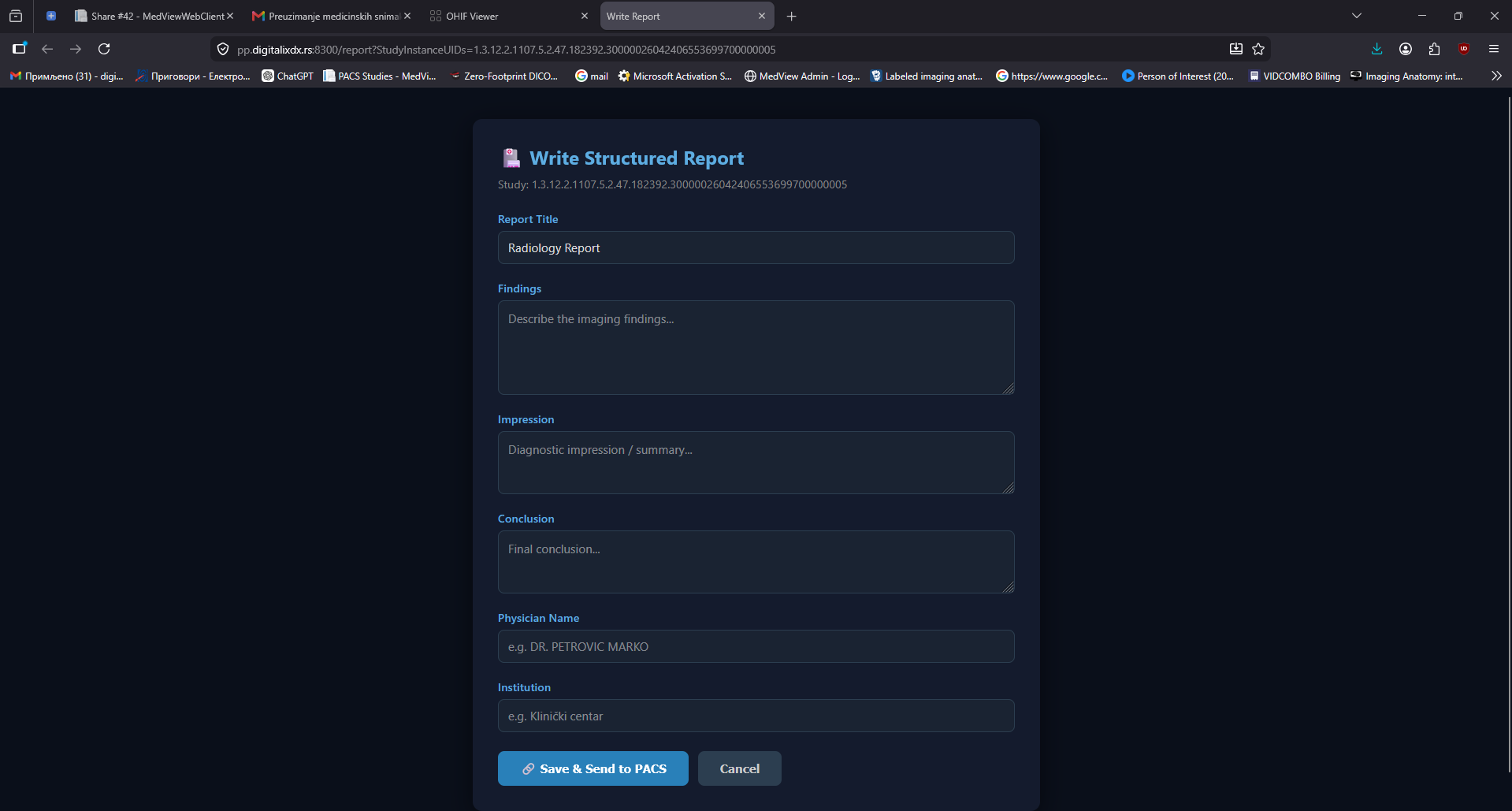Open the Person of Interest bookmark
The image size is (1512, 811).
1178,76
